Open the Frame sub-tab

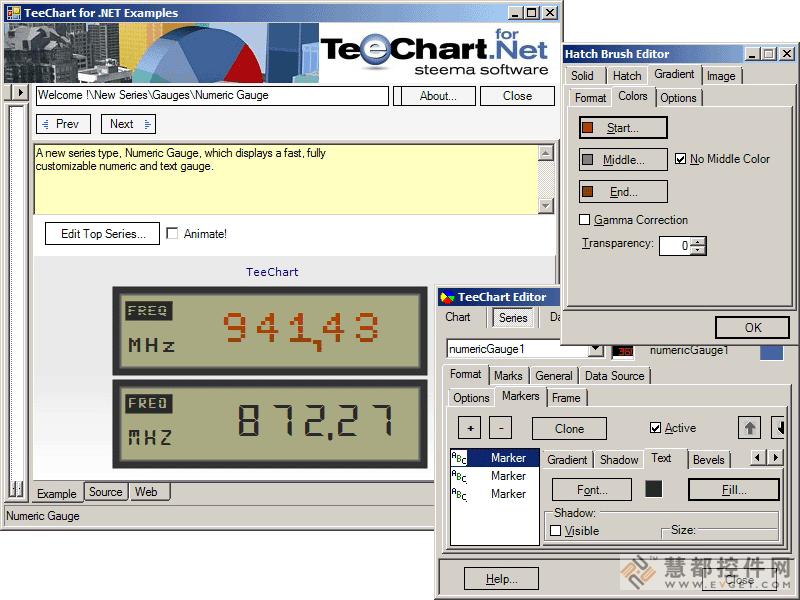[x=566, y=398]
